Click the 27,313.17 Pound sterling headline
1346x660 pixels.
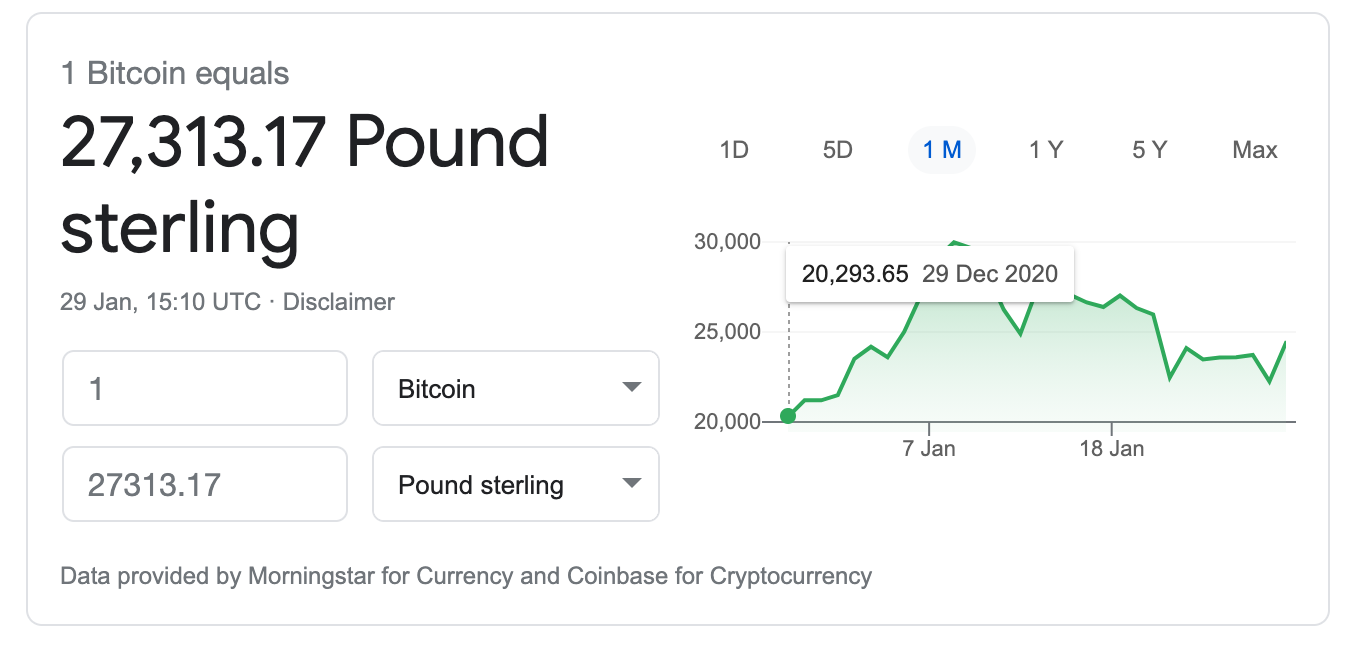(x=305, y=185)
